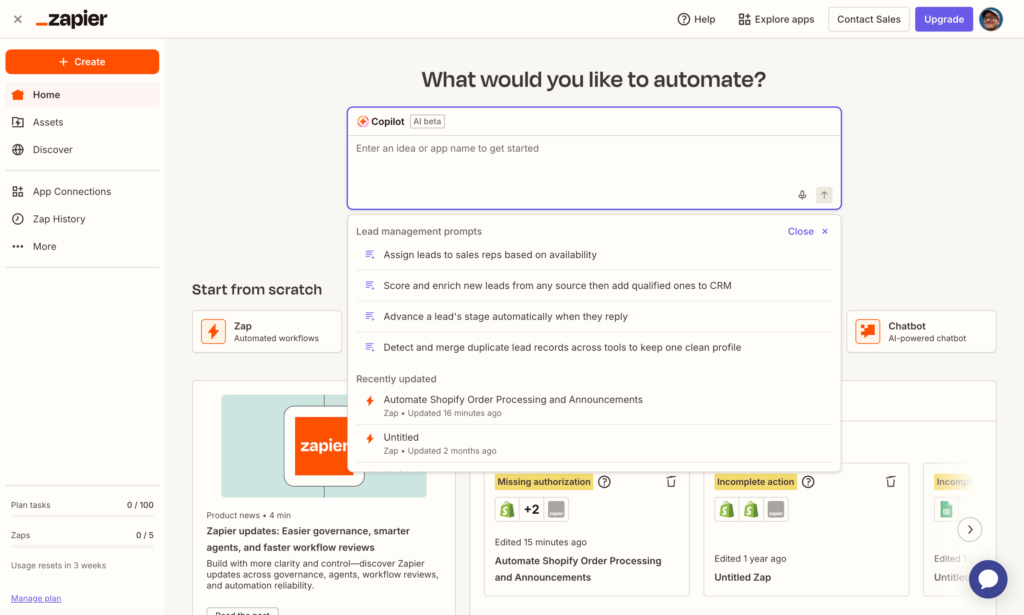Open the profile avatar menu
This screenshot has width=1024, height=615.
[990, 18]
